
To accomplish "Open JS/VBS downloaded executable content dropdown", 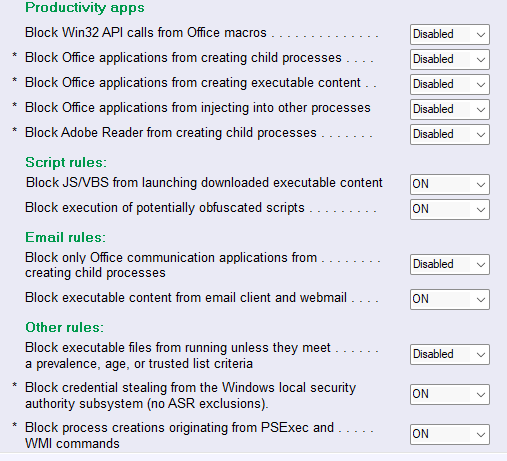I will 450,184.
